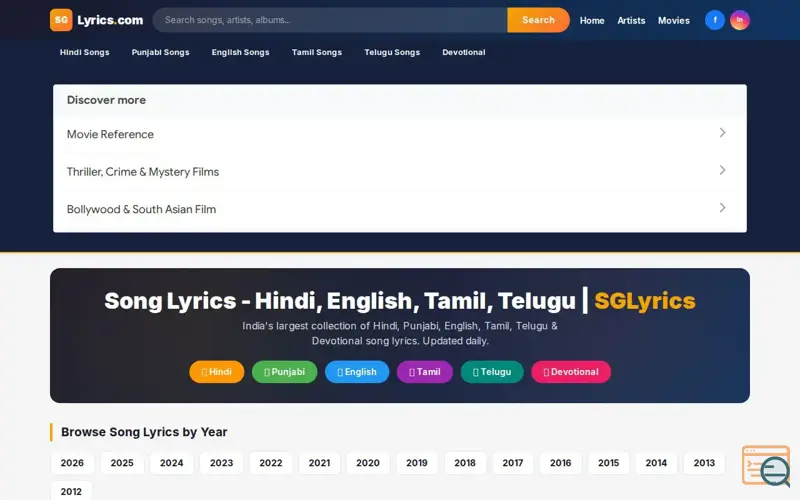The image size is (800, 500).
Task: Click the pink Devotional pill button
Action: (x=571, y=372)
